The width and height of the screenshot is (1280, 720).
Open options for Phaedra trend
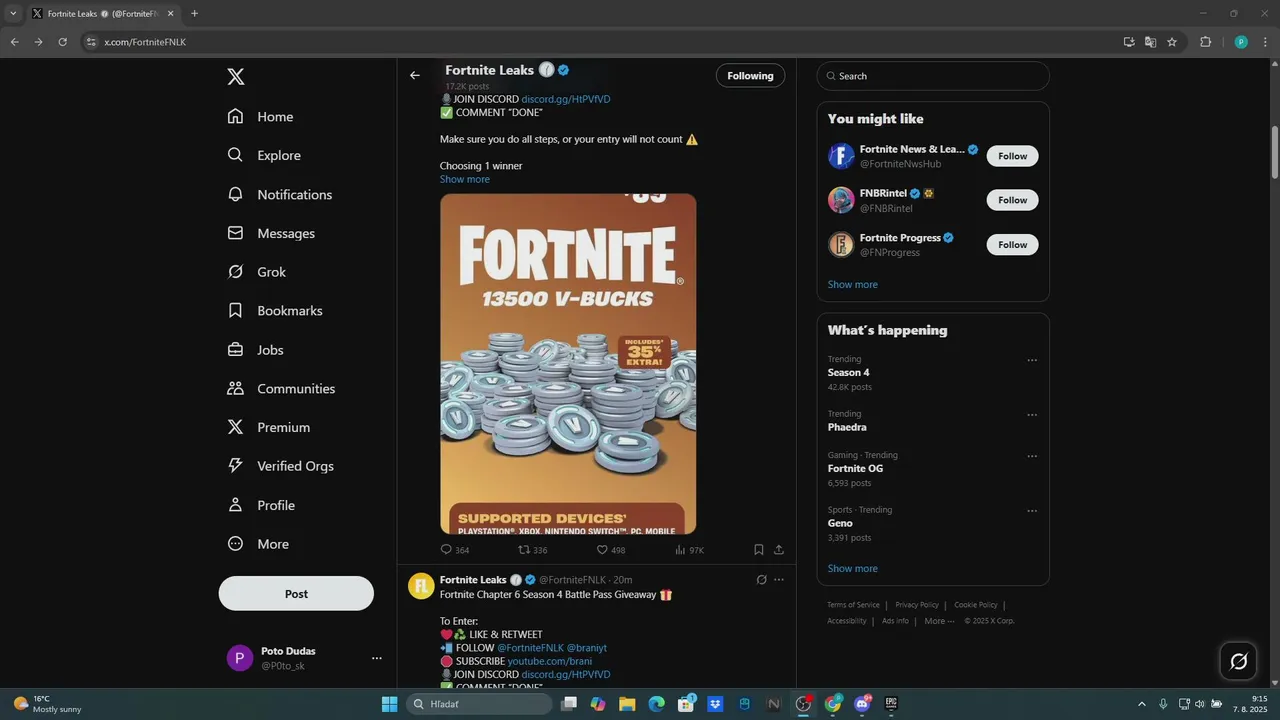pos(1032,415)
